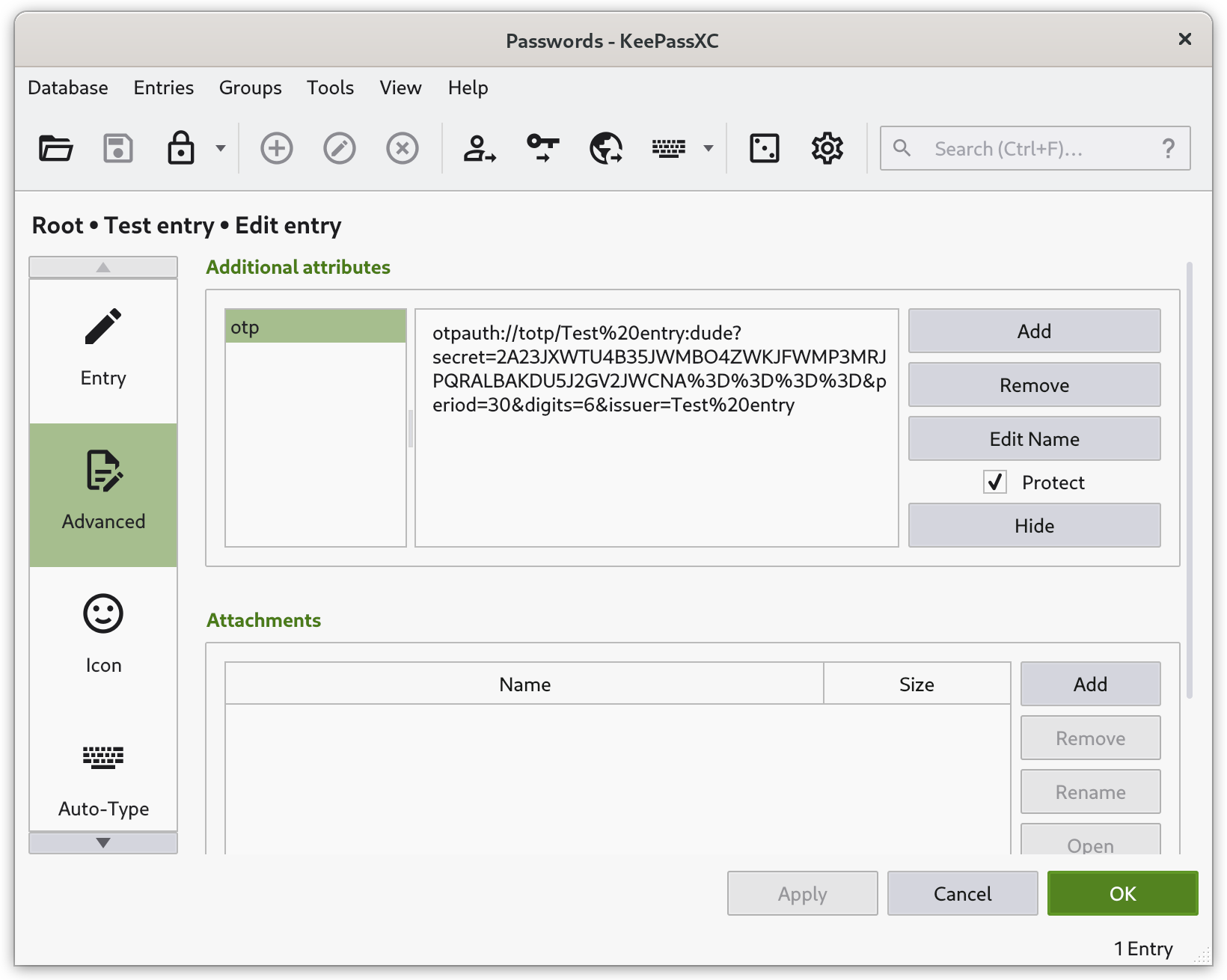The height and width of the screenshot is (980, 1227).
Task: Expand the lock database dropdown arrow
Action: click(x=220, y=148)
